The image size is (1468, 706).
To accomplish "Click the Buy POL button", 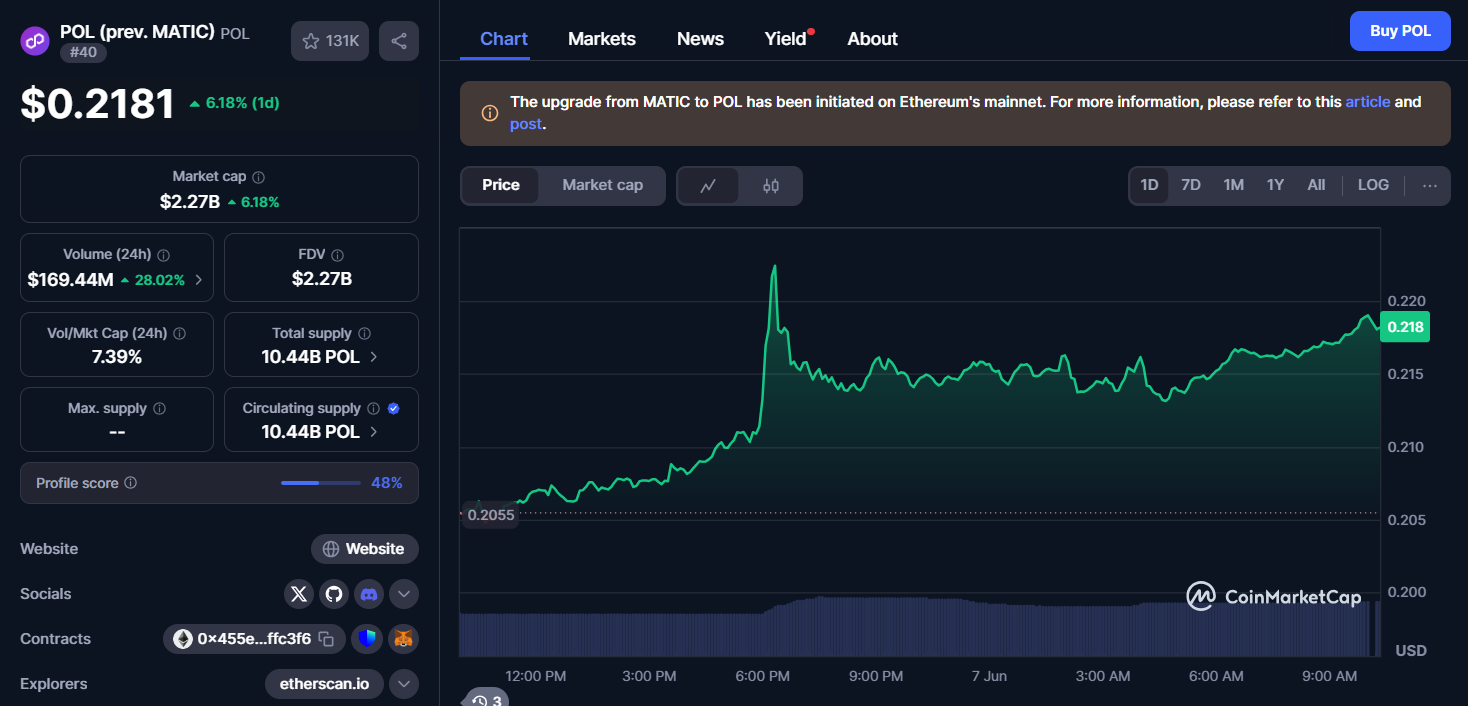I will click(x=1399, y=31).
